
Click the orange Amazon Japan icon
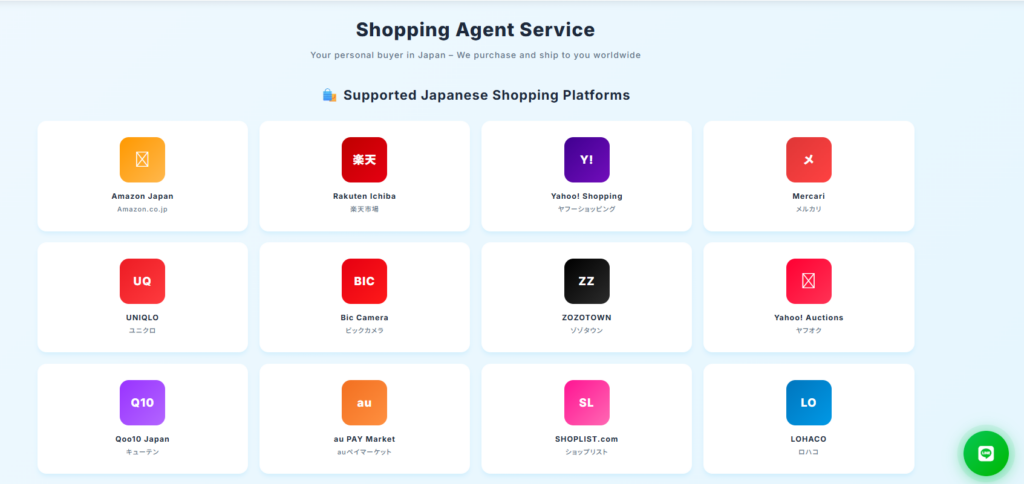tap(142, 160)
